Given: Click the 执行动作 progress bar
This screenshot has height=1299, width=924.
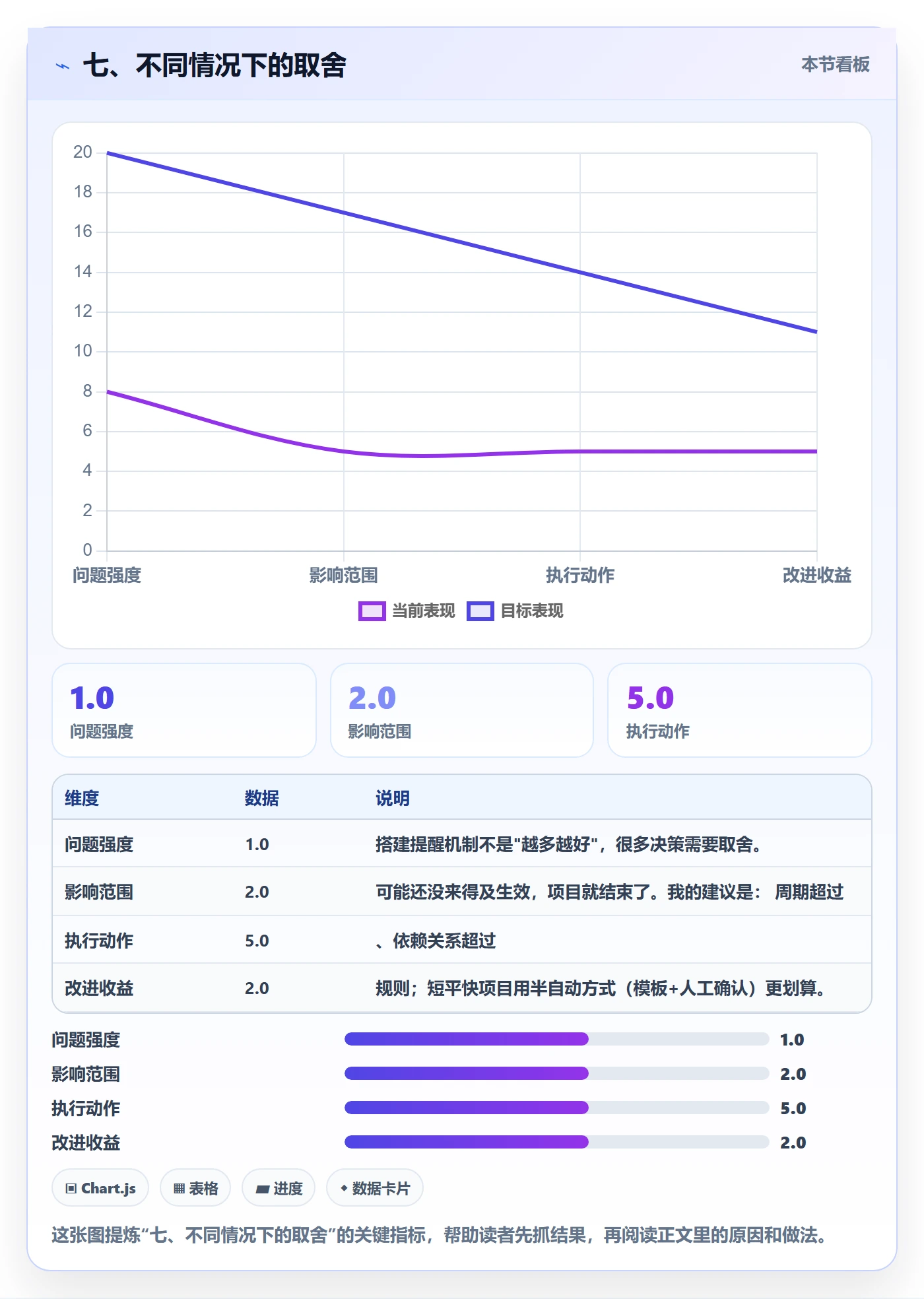Looking at the screenshot, I should pos(556,1108).
